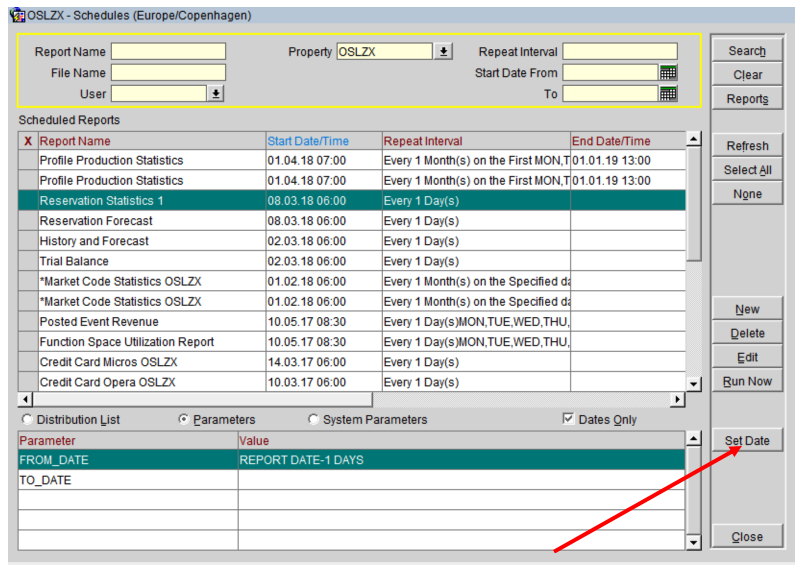Viewport: 803px width, 571px height.
Task: Mark the first Profile Production Statistics row X box
Action: pyautogui.click(x=28, y=160)
